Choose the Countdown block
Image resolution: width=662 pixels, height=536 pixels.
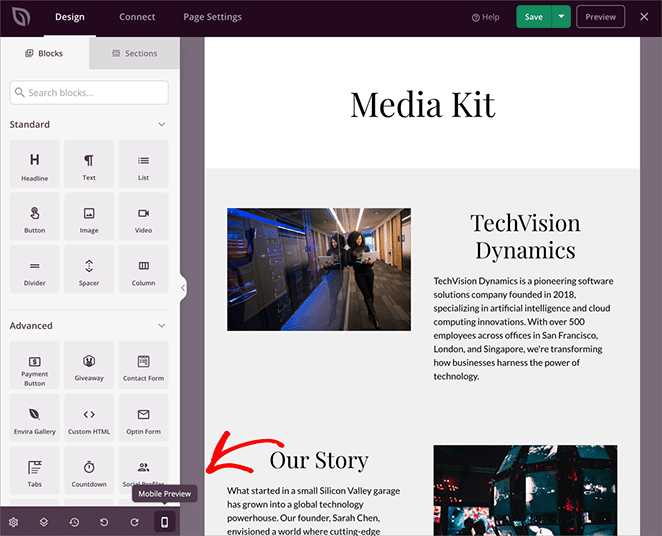point(89,473)
